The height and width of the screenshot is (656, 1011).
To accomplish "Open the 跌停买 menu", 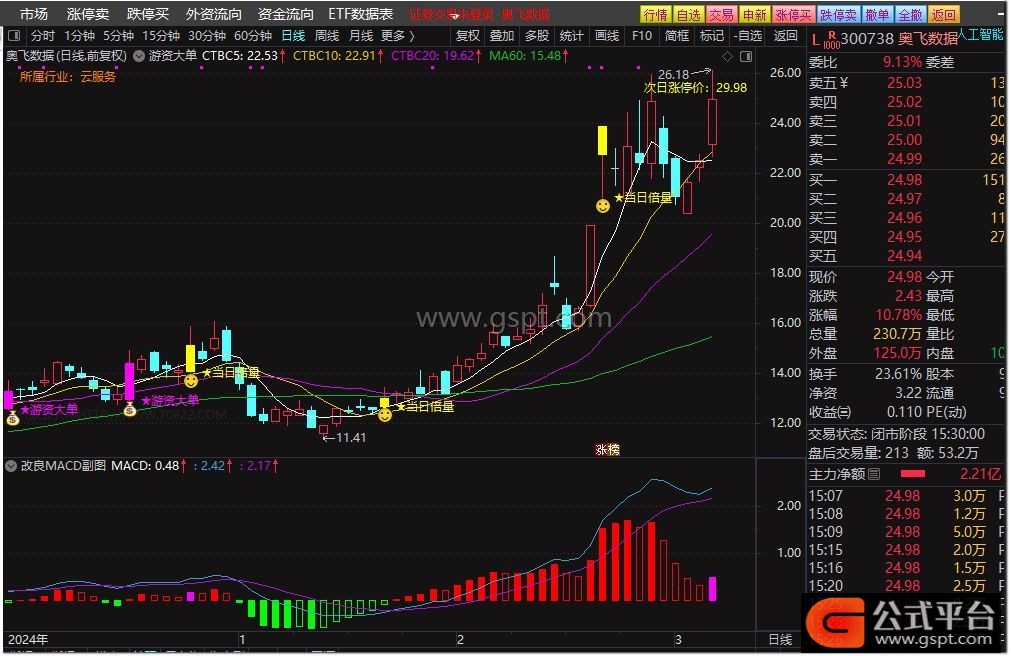I will (148, 14).
